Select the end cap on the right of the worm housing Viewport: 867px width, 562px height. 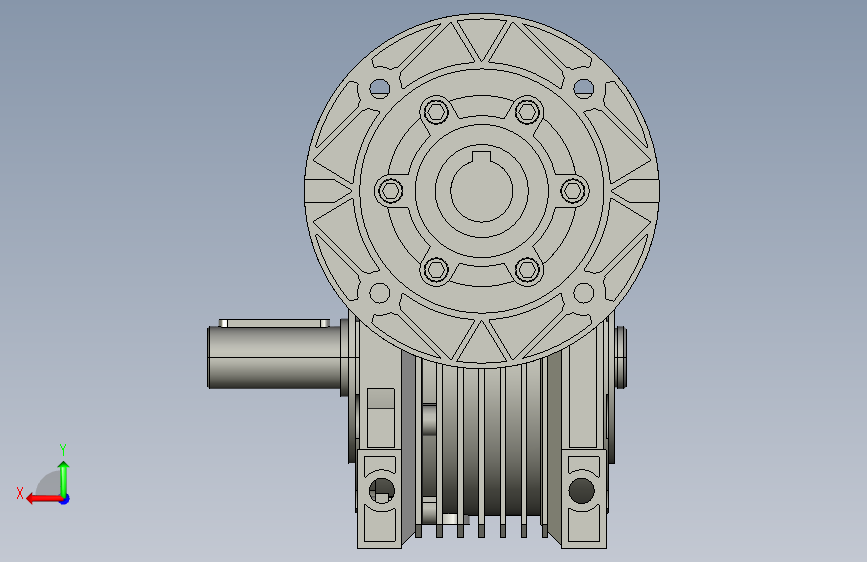(620, 357)
